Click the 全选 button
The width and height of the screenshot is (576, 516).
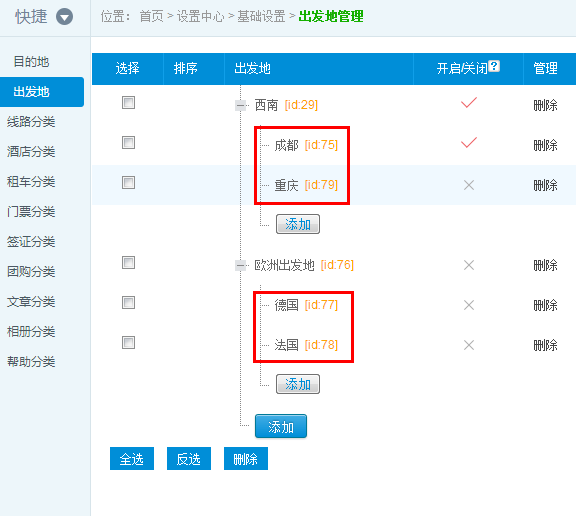pyautogui.click(x=132, y=458)
